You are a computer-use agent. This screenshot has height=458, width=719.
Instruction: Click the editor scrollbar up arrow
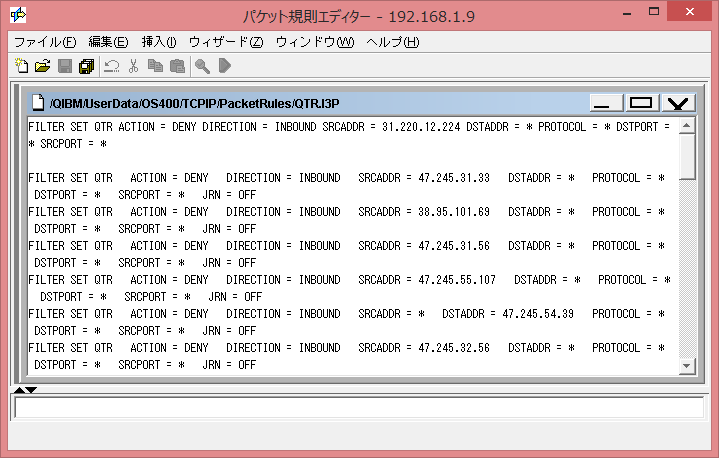[x=687, y=126]
